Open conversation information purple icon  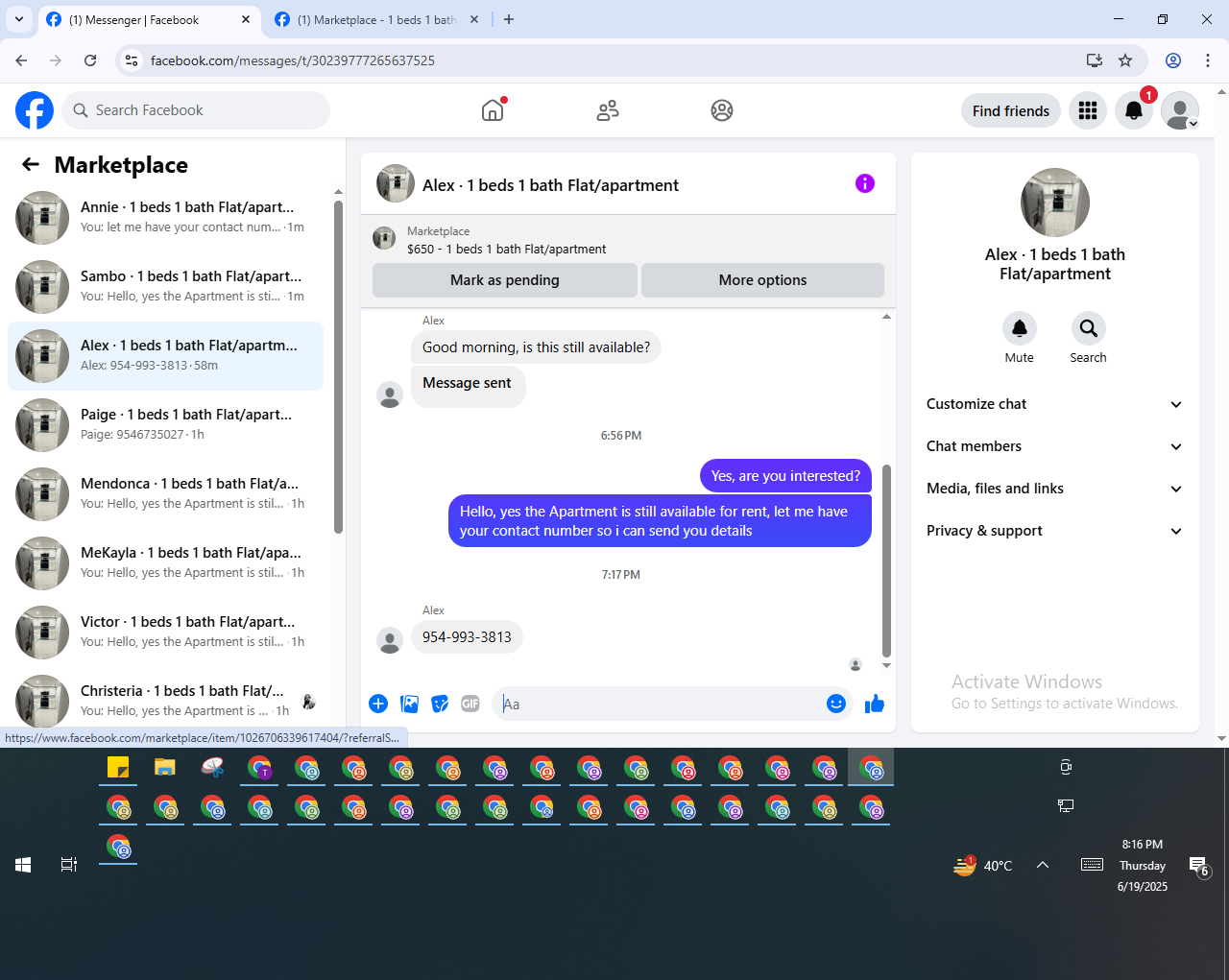point(865,183)
